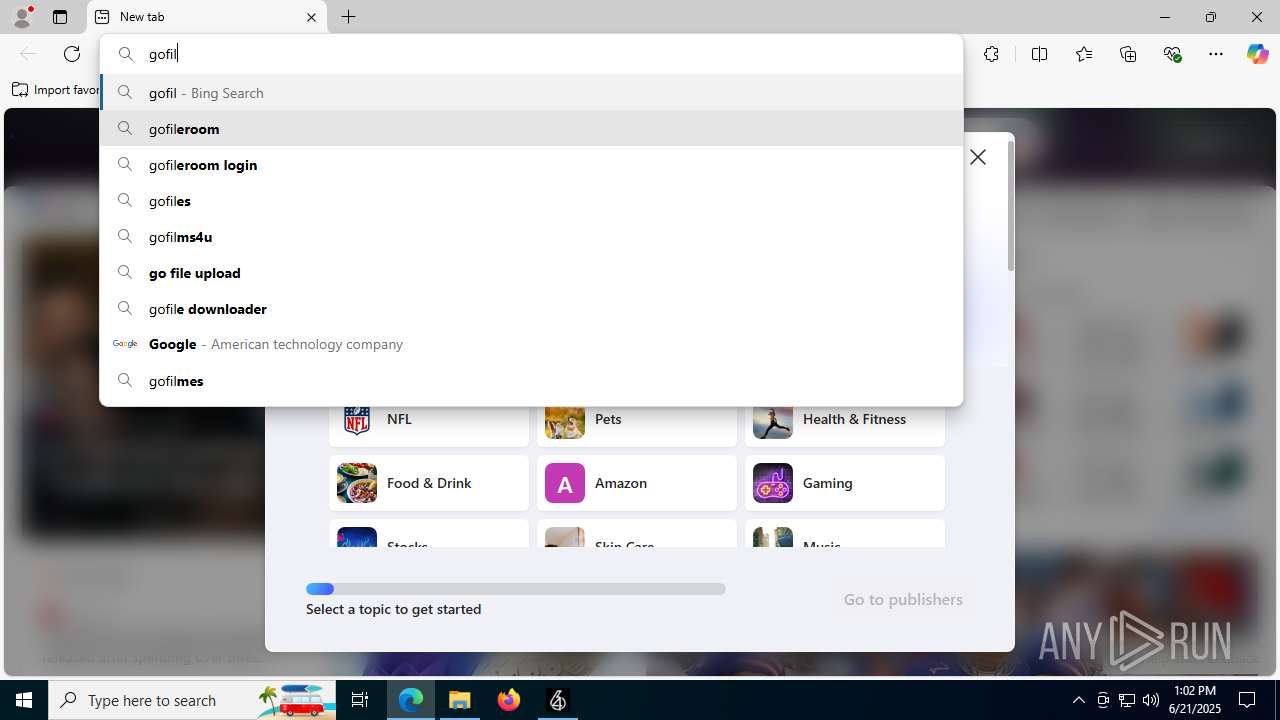Click the address bar containing gofil
This screenshot has width=1280, height=720.
[531, 54]
